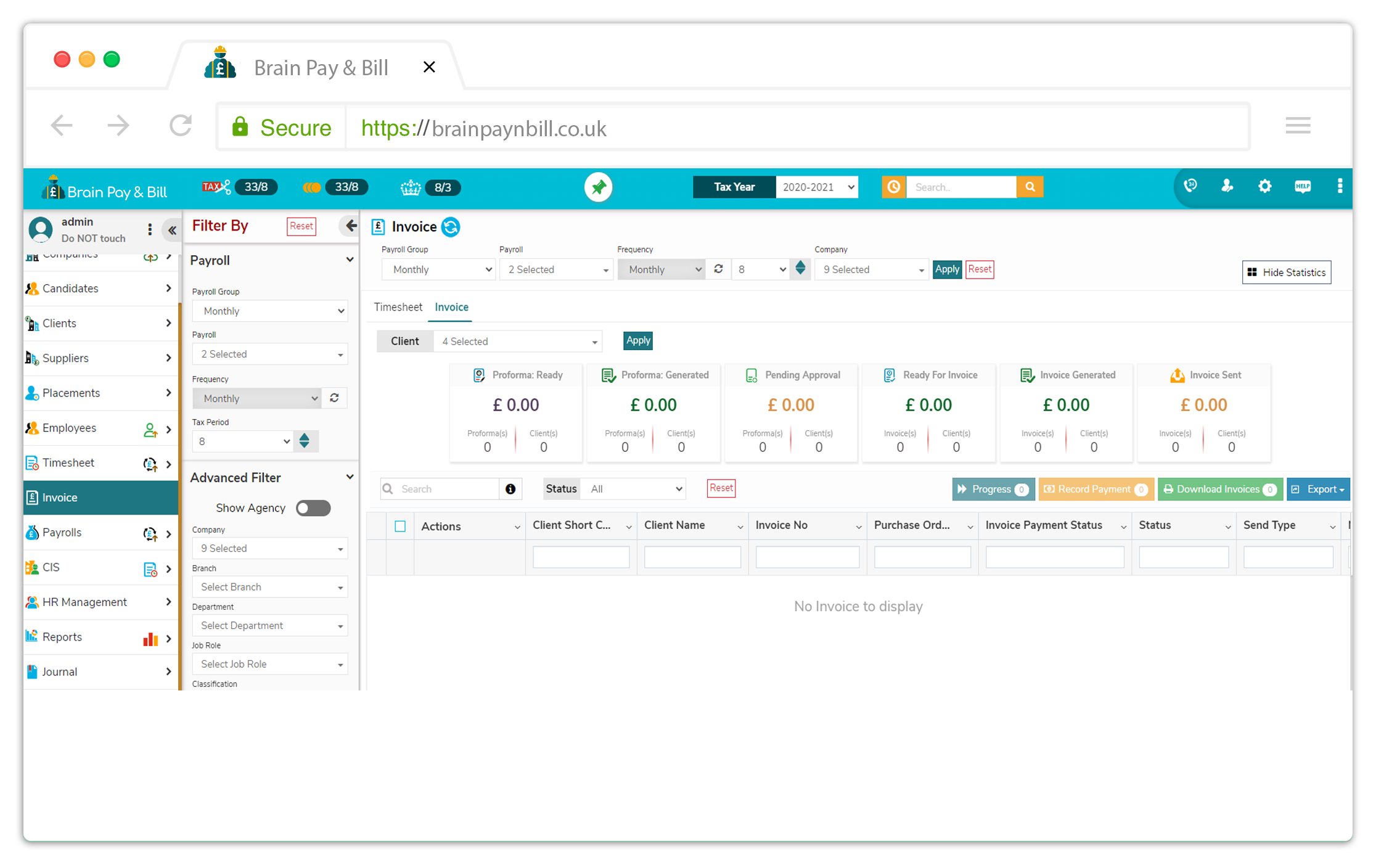Click Reset button in Filter By header
This screenshot has height=868, width=1376.
pos(301,226)
